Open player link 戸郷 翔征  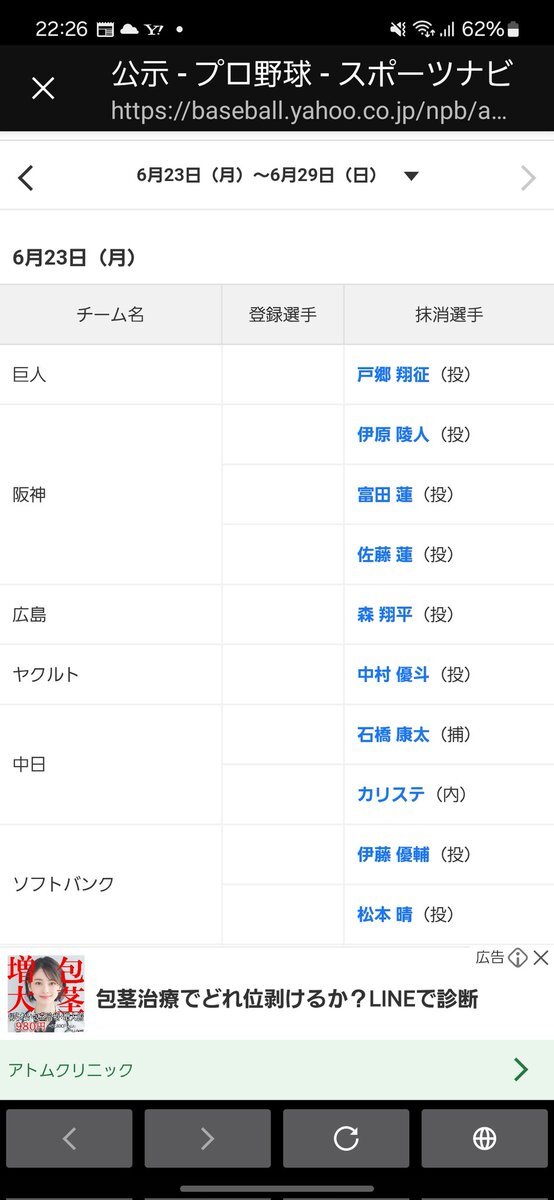[x=393, y=375]
